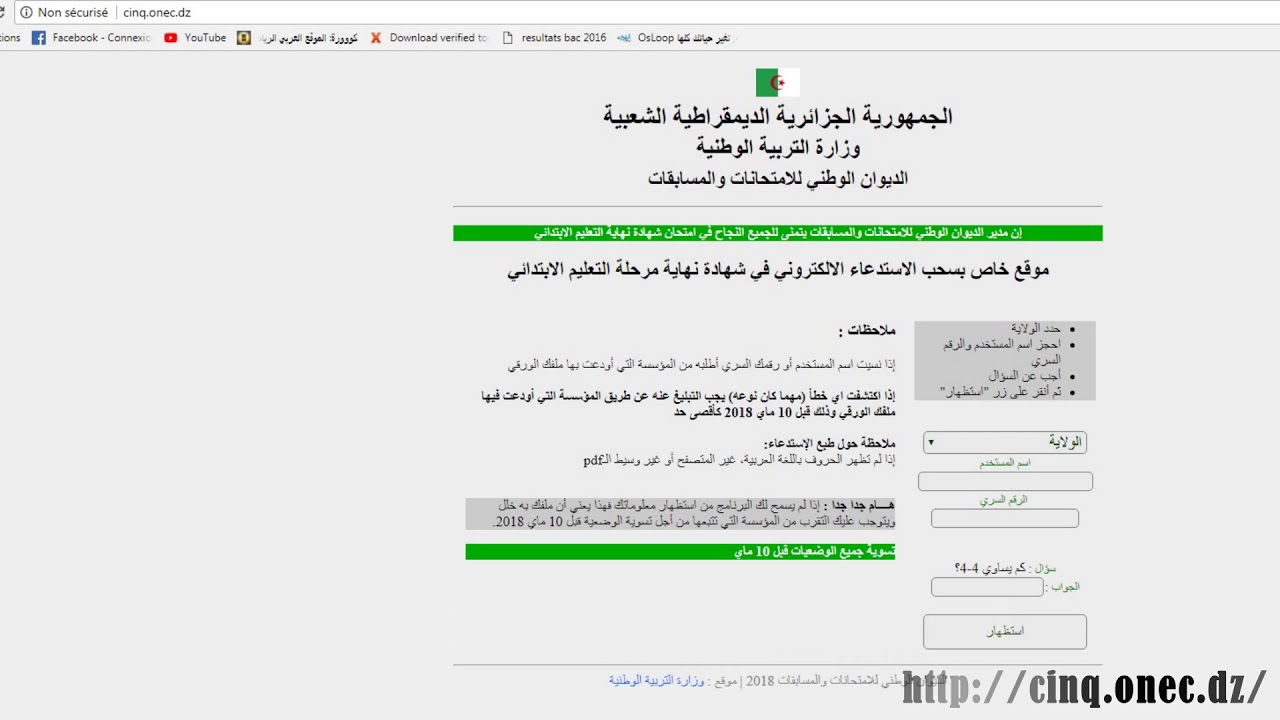Click the ملاحظات notes heading
The height and width of the screenshot is (720, 1280).
point(867,331)
